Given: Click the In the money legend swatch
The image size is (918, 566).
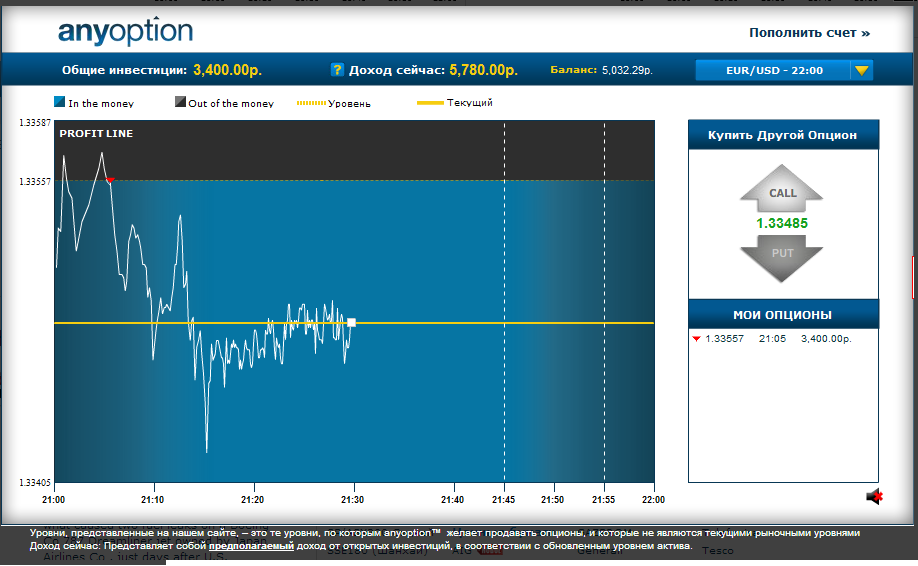Looking at the screenshot, I should point(59,102).
